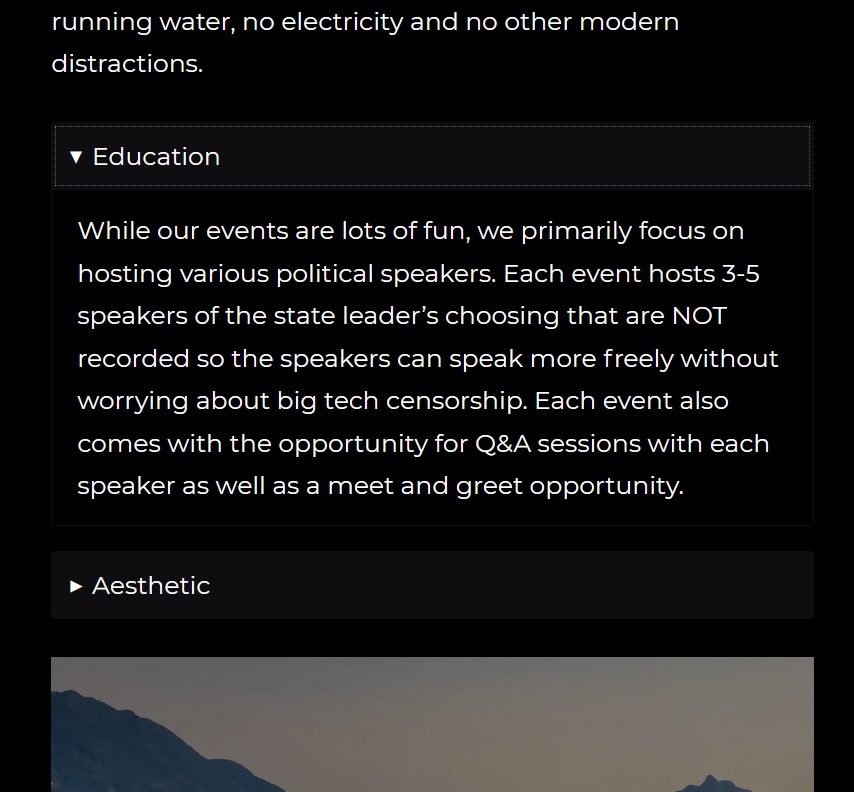
Task: Click the empty part of the Aesthetic bar
Action: pos(512,586)
